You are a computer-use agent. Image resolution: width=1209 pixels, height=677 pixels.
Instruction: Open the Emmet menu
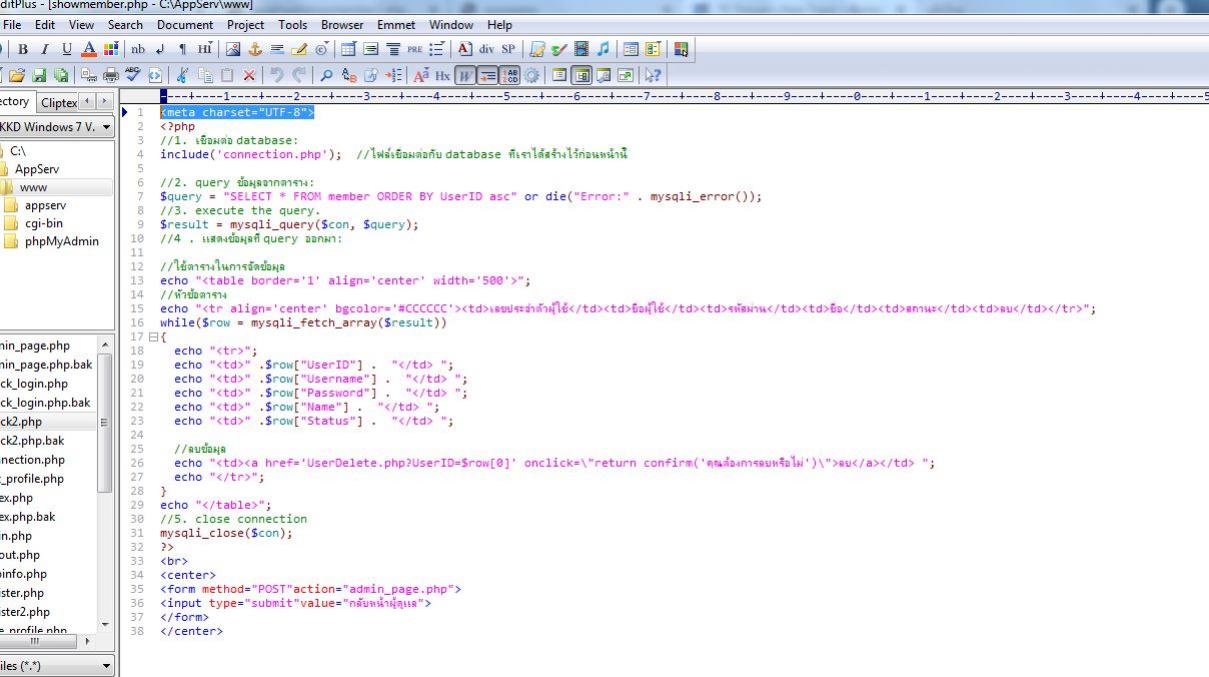397,25
